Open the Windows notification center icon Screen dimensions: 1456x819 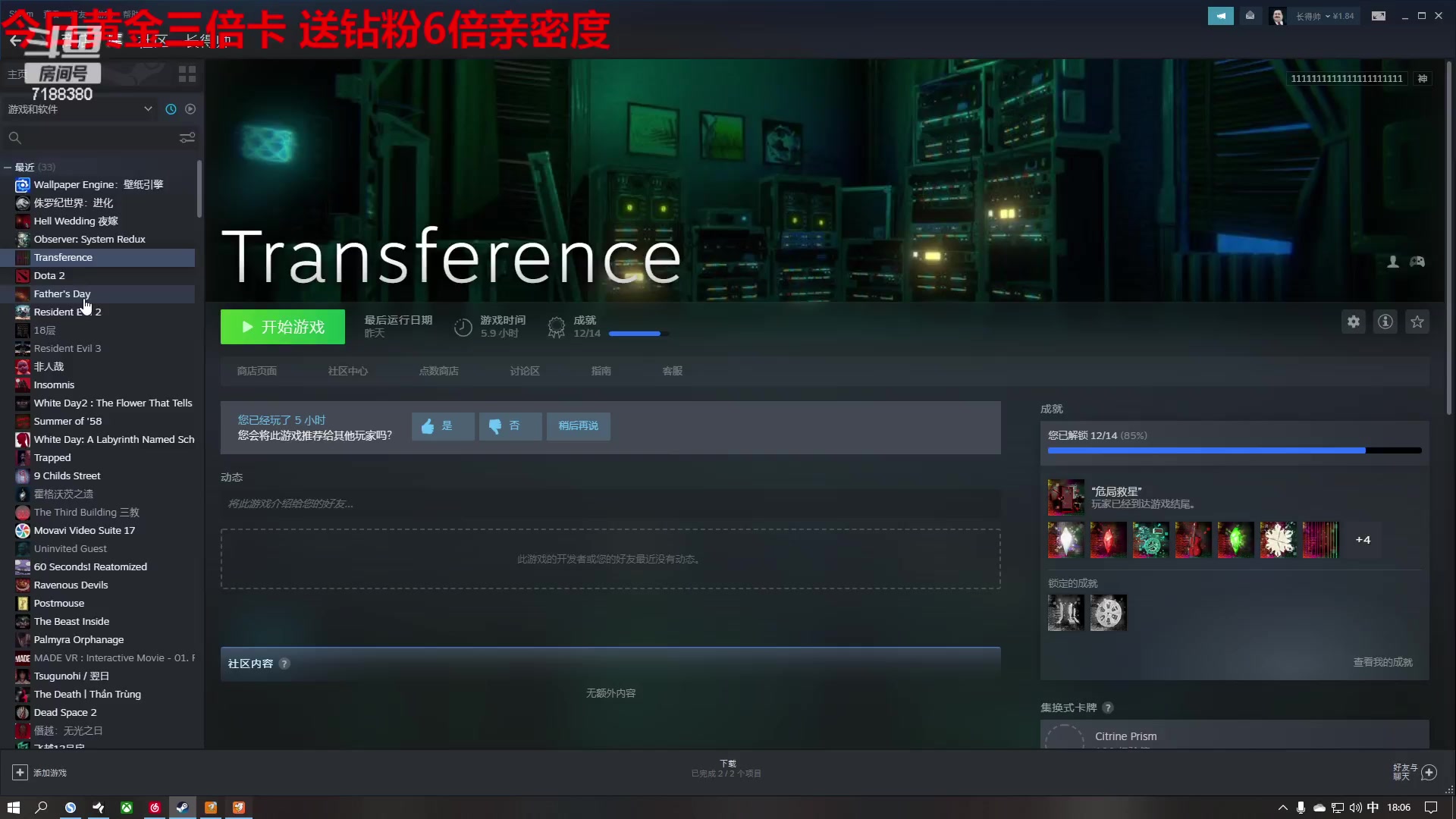[1431, 808]
